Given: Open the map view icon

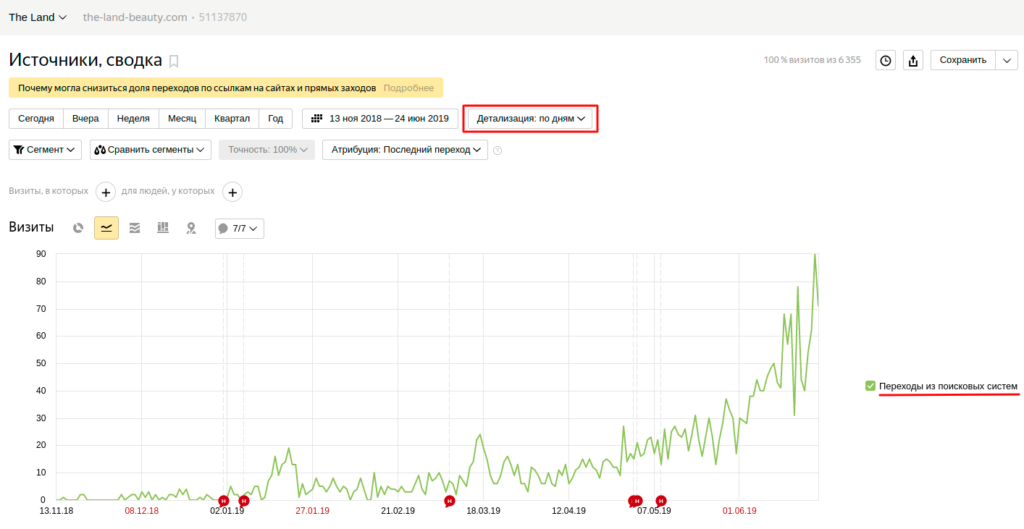Looking at the screenshot, I should [191, 228].
